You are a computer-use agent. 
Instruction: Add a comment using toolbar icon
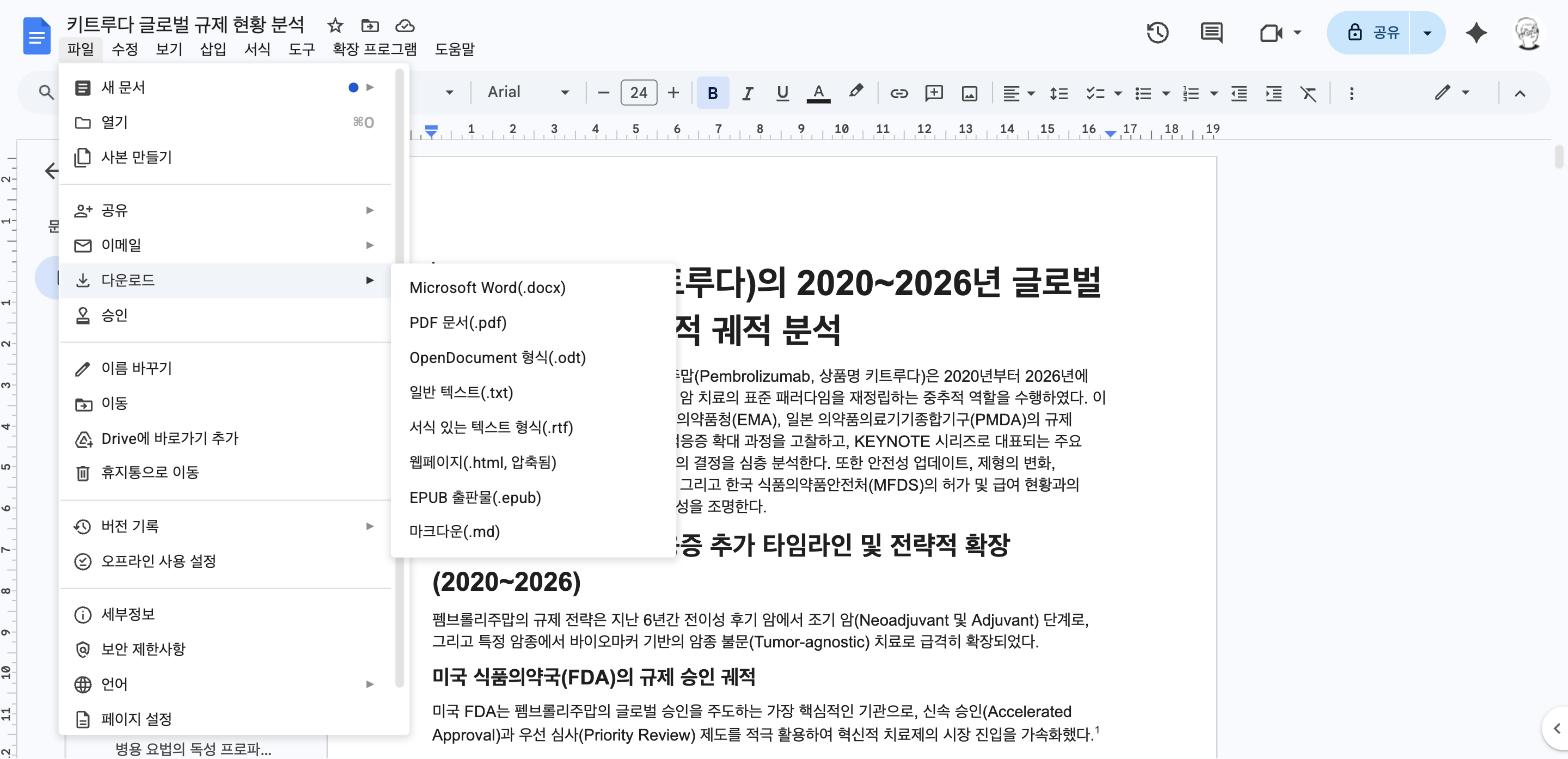[x=934, y=93]
